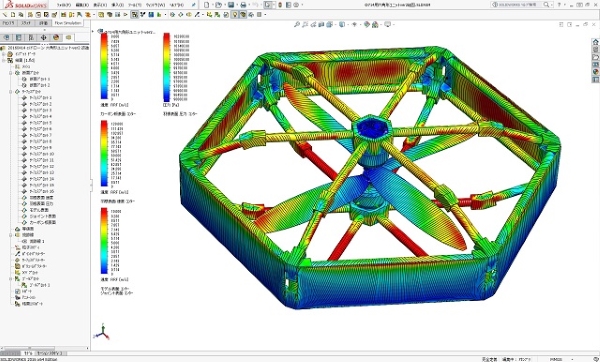Click the Save icon in the top toolbar
This screenshot has height=362, width=600.
tap(231, 5)
